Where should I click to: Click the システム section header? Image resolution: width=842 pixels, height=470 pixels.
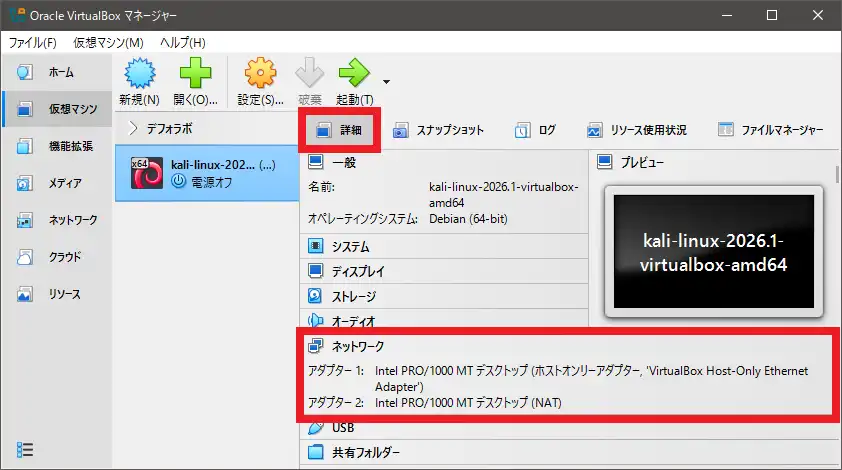350,246
